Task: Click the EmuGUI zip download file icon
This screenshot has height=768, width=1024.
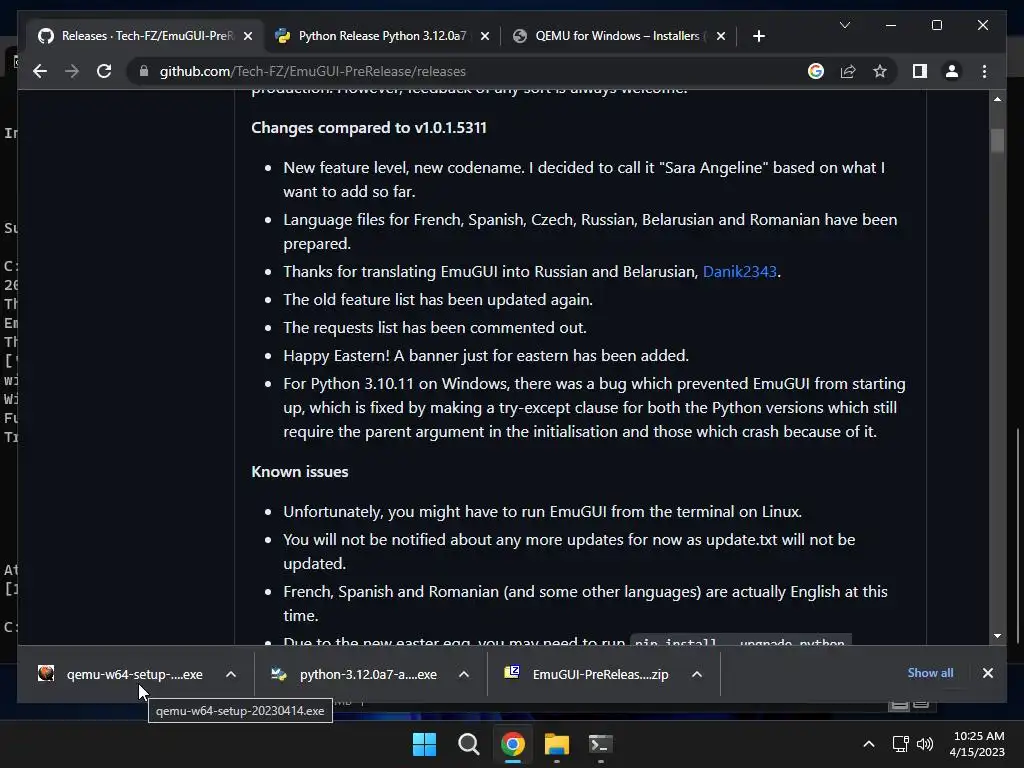Action: tap(512, 673)
